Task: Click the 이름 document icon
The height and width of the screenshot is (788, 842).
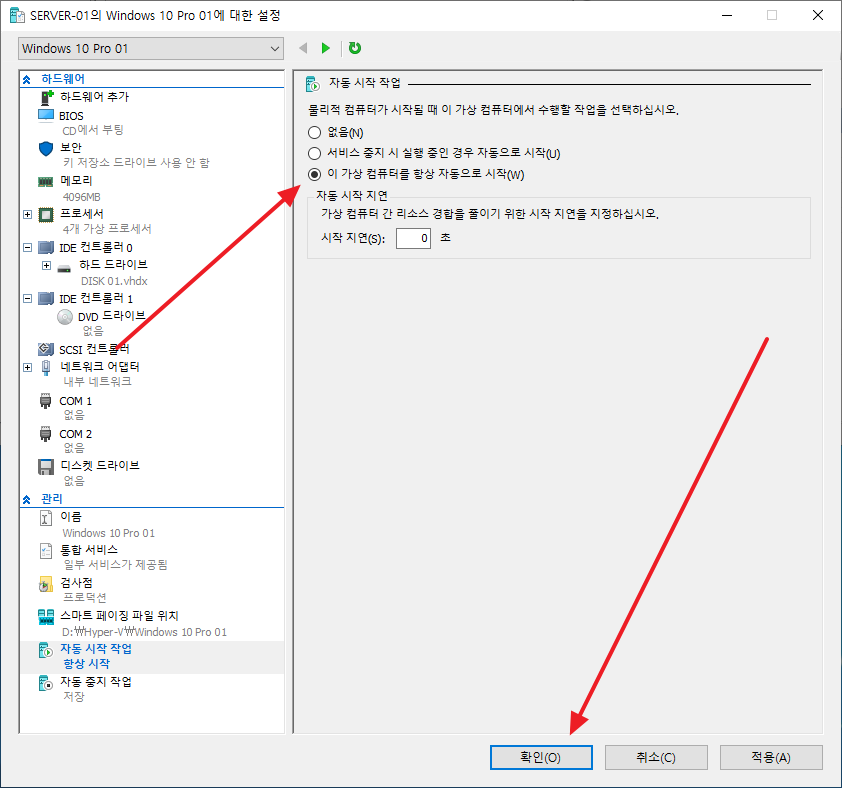Action: tap(46, 518)
